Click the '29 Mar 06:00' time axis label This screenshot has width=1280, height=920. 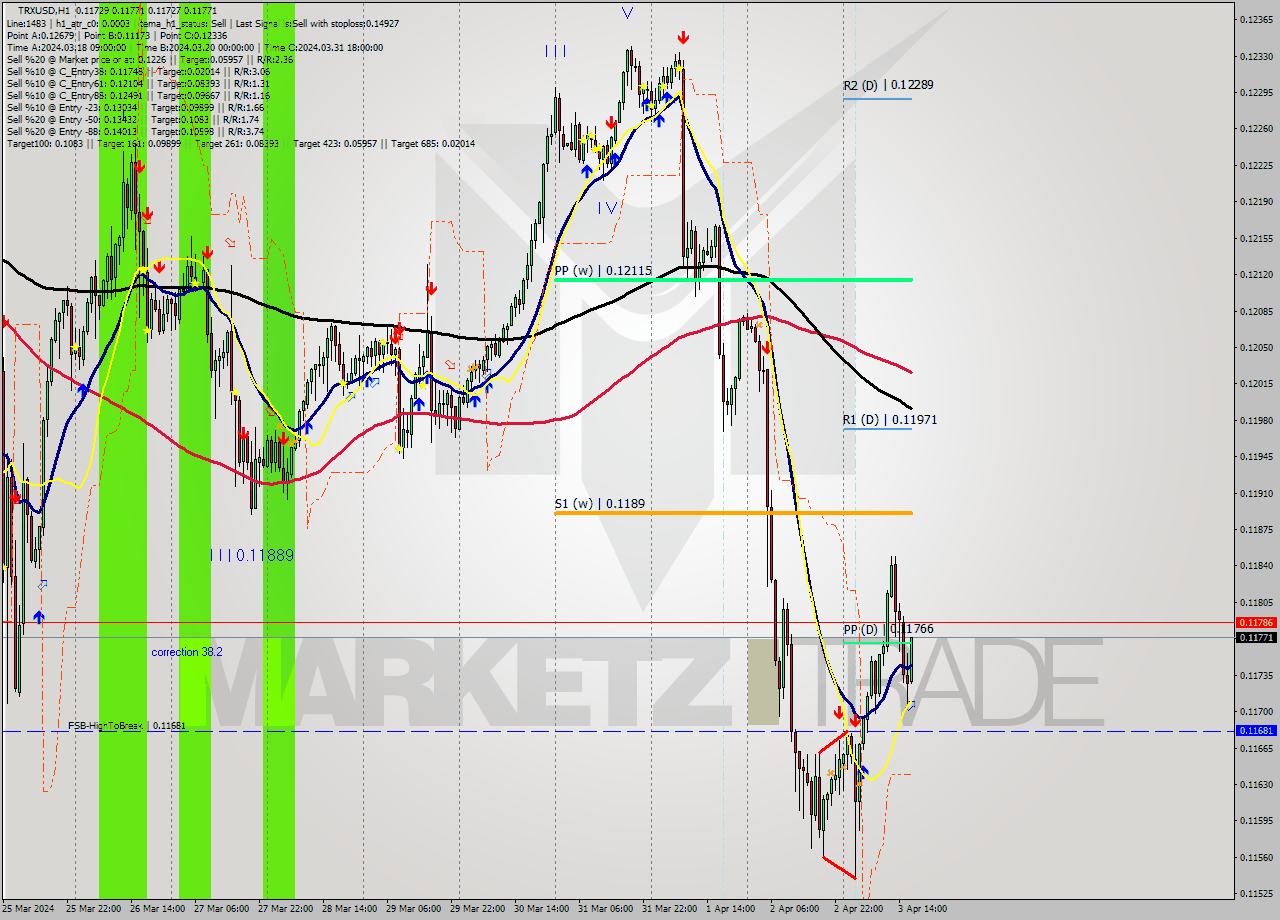tap(414, 909)
